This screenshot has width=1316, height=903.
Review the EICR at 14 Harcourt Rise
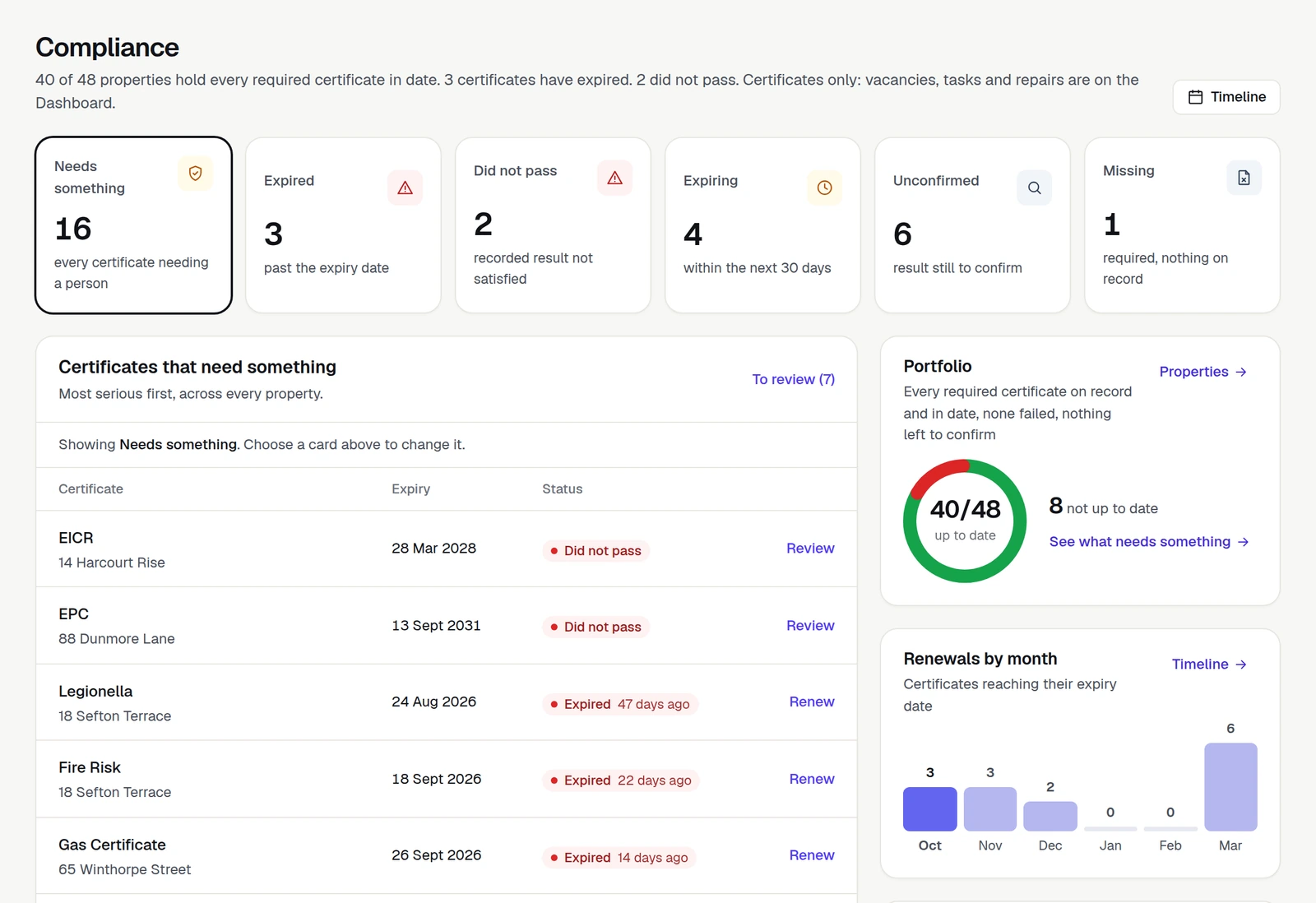(810, 549)
